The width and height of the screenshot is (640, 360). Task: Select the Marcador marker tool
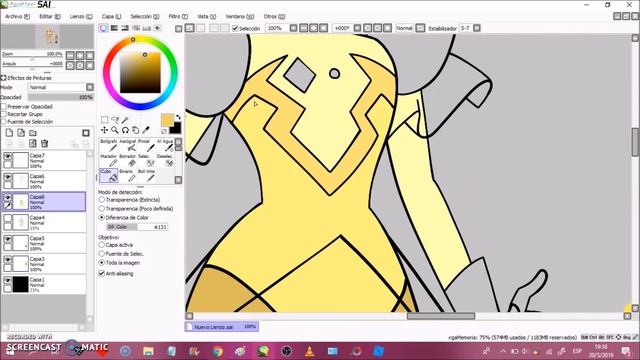[109, 161]
